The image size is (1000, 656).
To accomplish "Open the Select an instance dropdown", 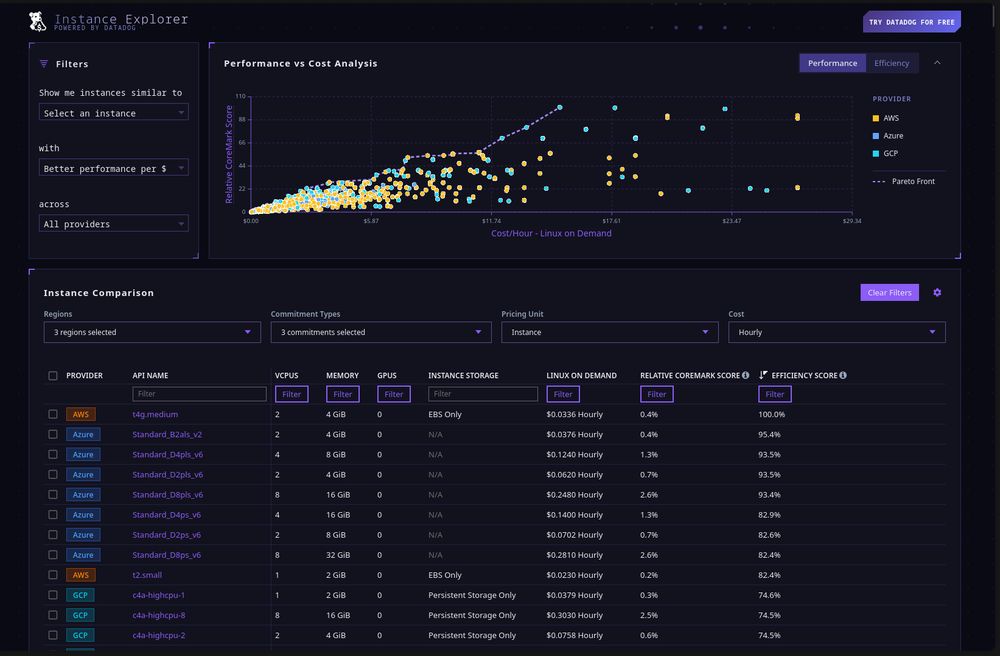I will 113,112.
